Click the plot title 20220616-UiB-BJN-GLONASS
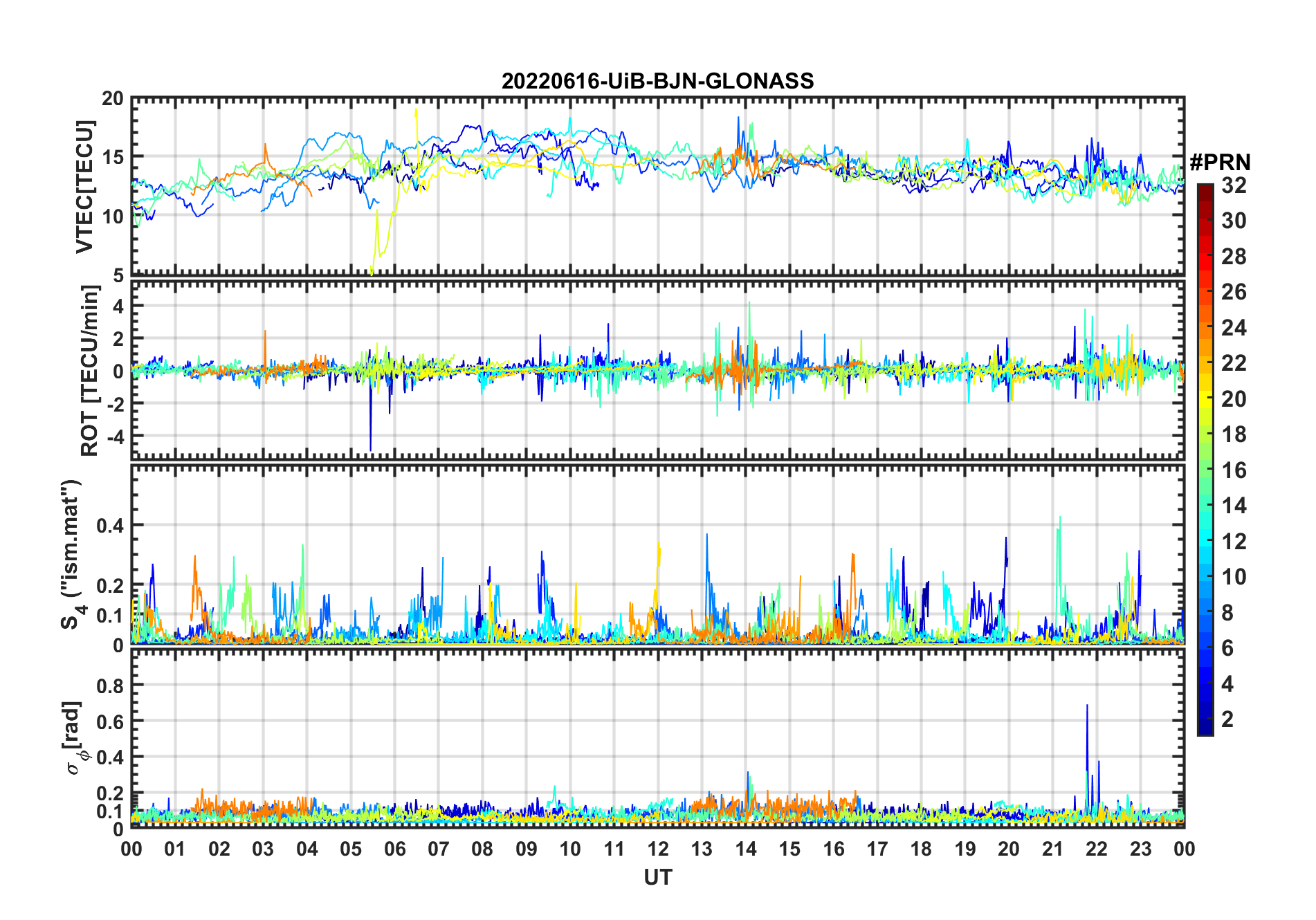 click(x=657, y=81)
